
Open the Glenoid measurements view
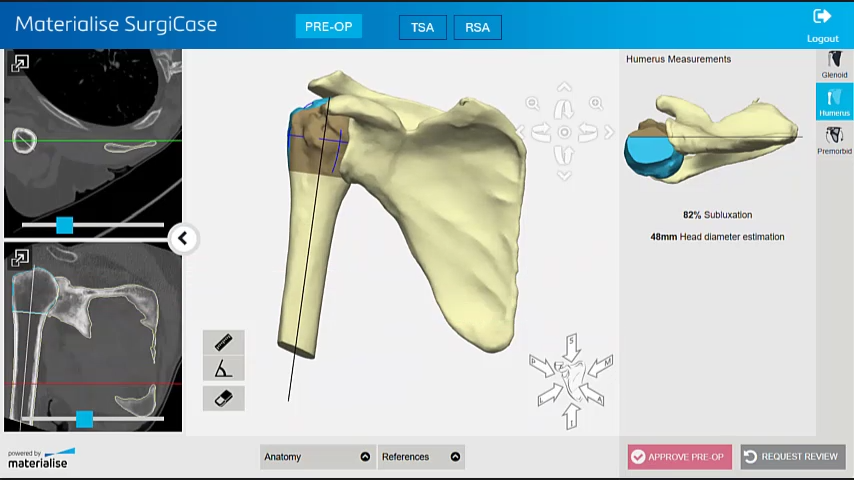(x=834, y=66)
